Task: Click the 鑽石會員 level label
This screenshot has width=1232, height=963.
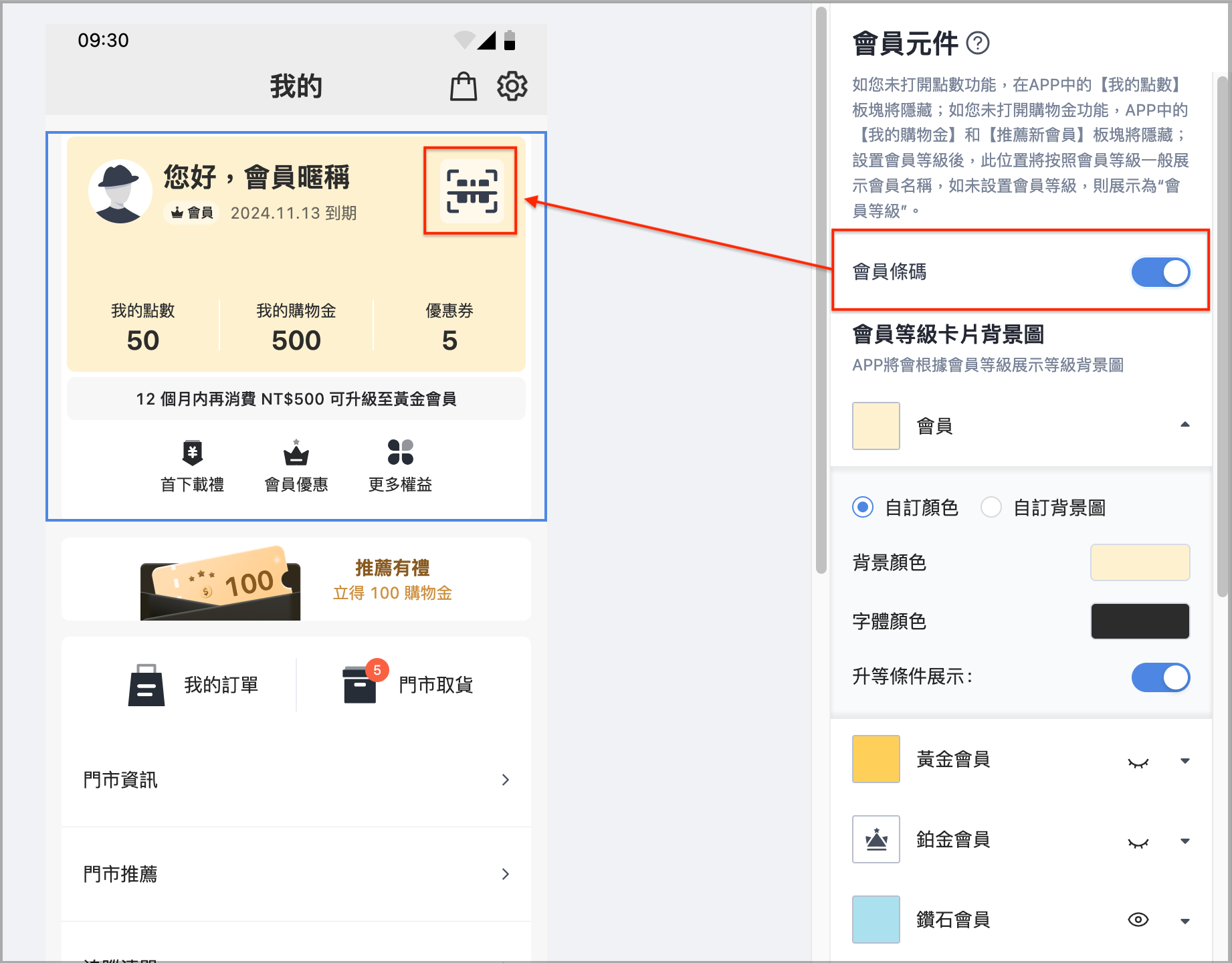Action: [953, 920]
